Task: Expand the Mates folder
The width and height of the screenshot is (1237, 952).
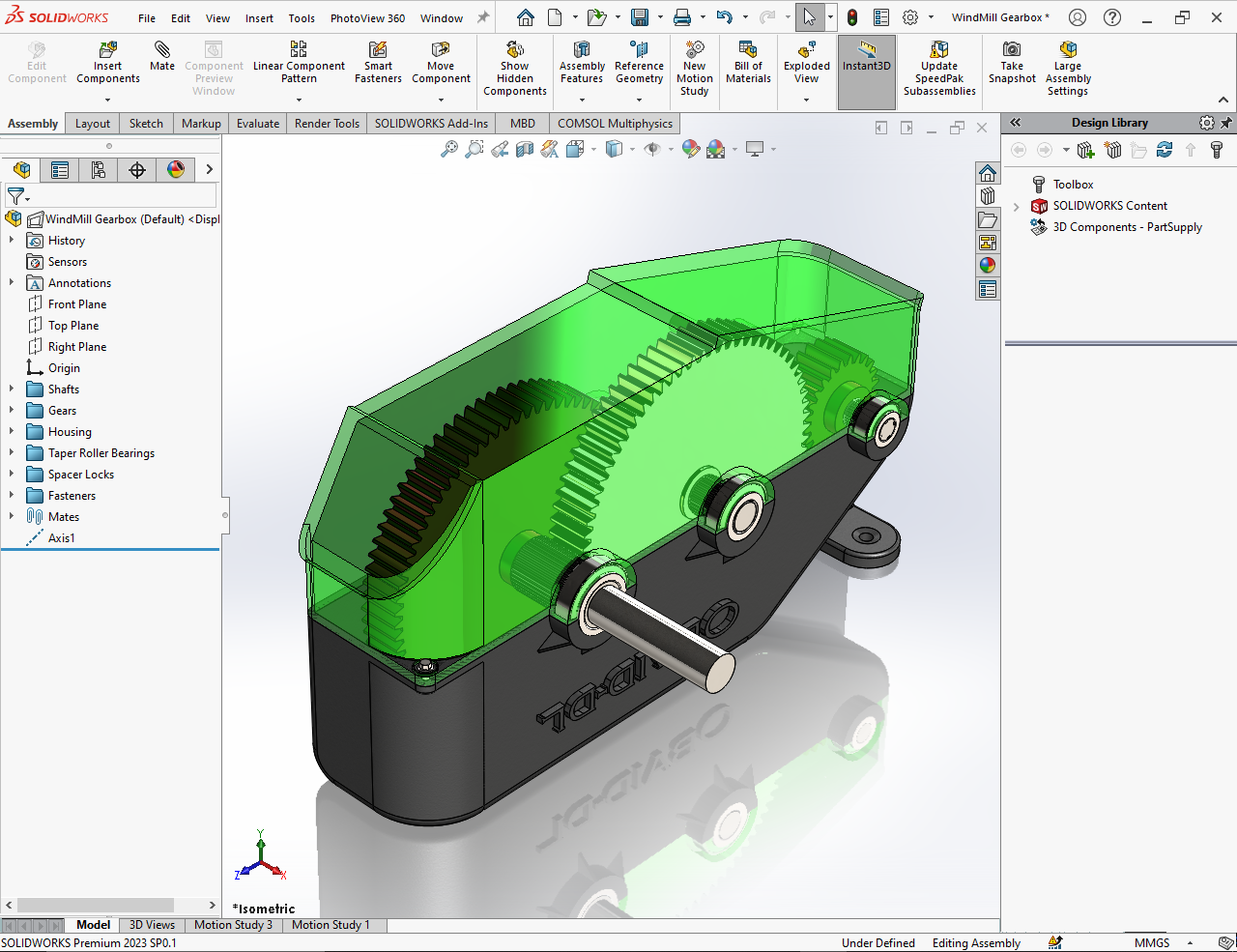Action: tap(12, 517)
